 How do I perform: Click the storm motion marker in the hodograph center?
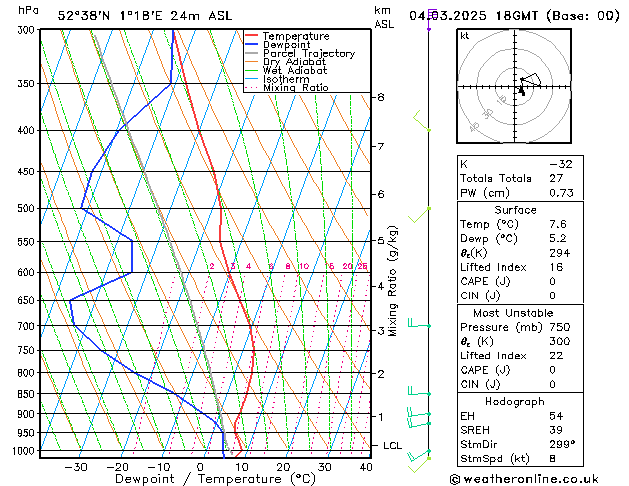[521, 92]
